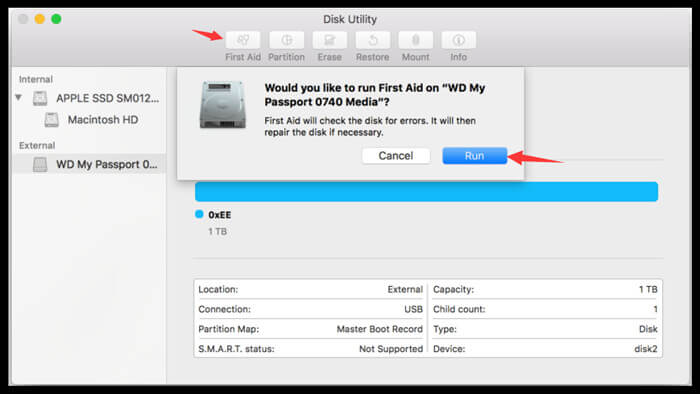
Task: Select Macintosh HD volume in sidebar
Action: tap(89, 120)
